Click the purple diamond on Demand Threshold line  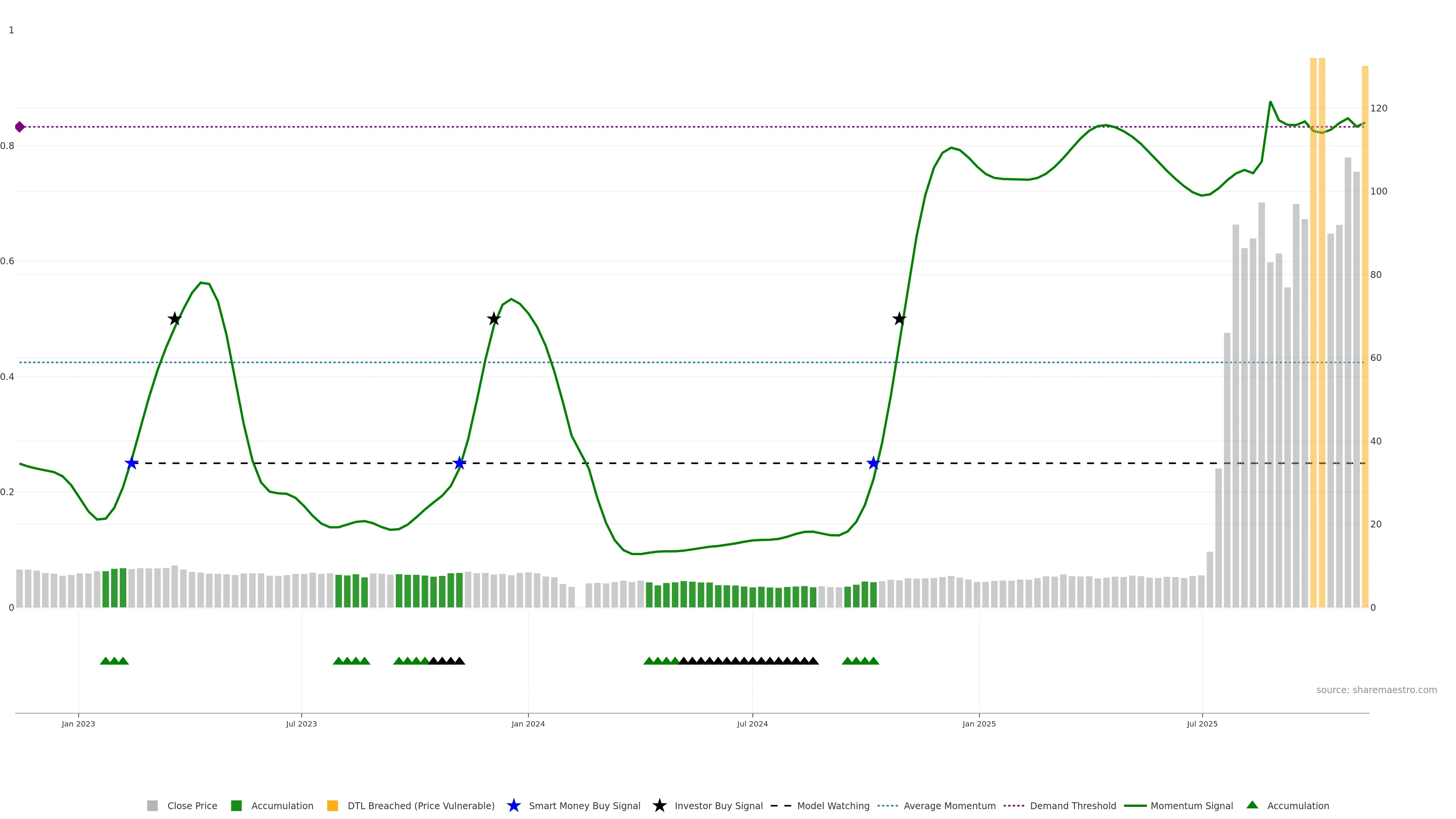click(20, 127)
